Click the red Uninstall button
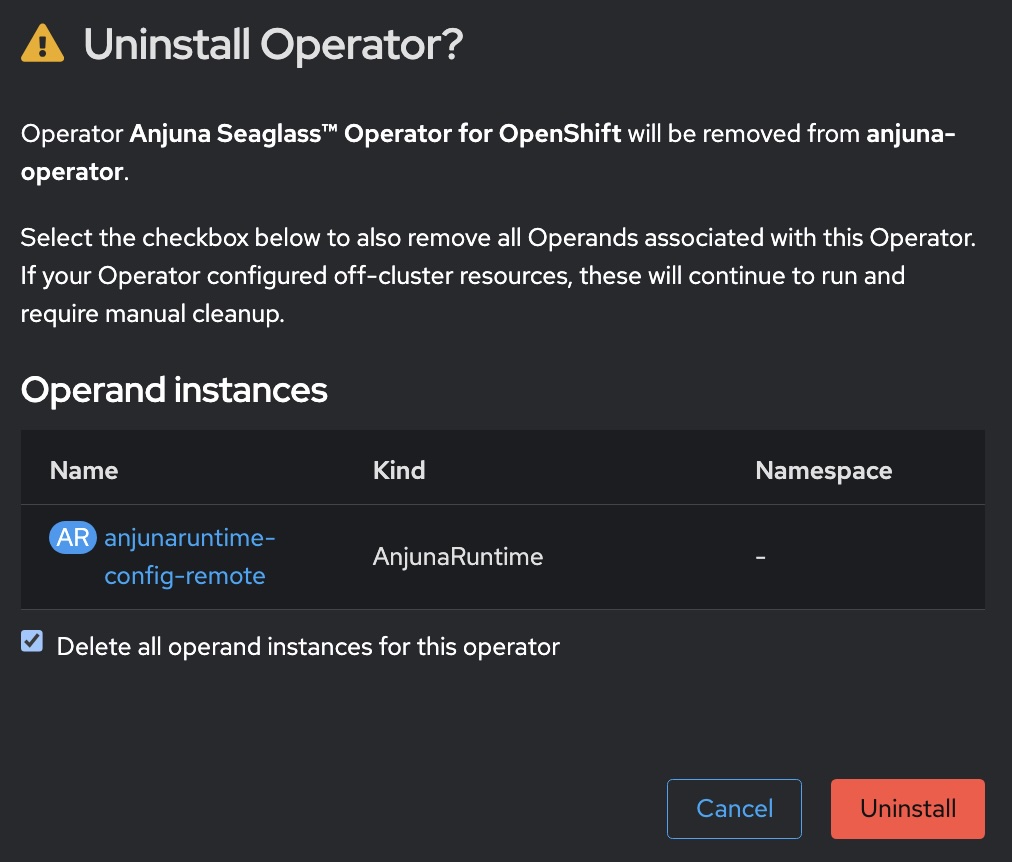 pos(907,808)
